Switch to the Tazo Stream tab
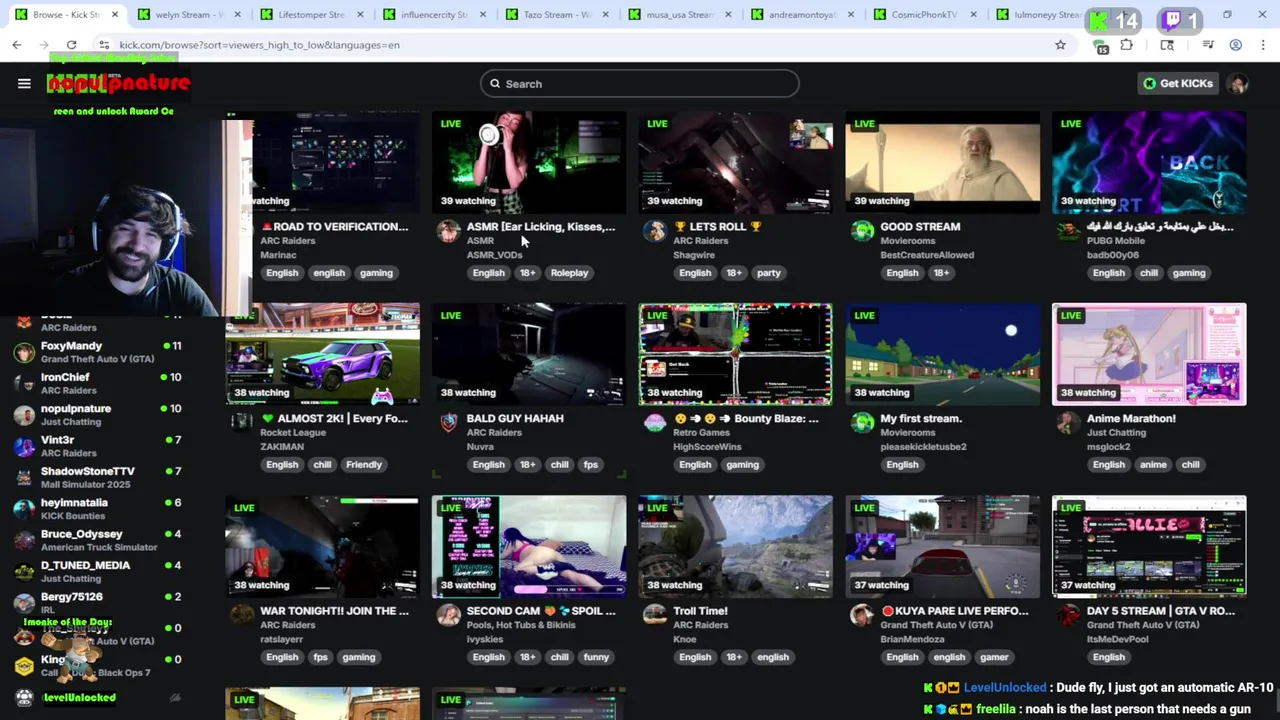 [556, 15]
